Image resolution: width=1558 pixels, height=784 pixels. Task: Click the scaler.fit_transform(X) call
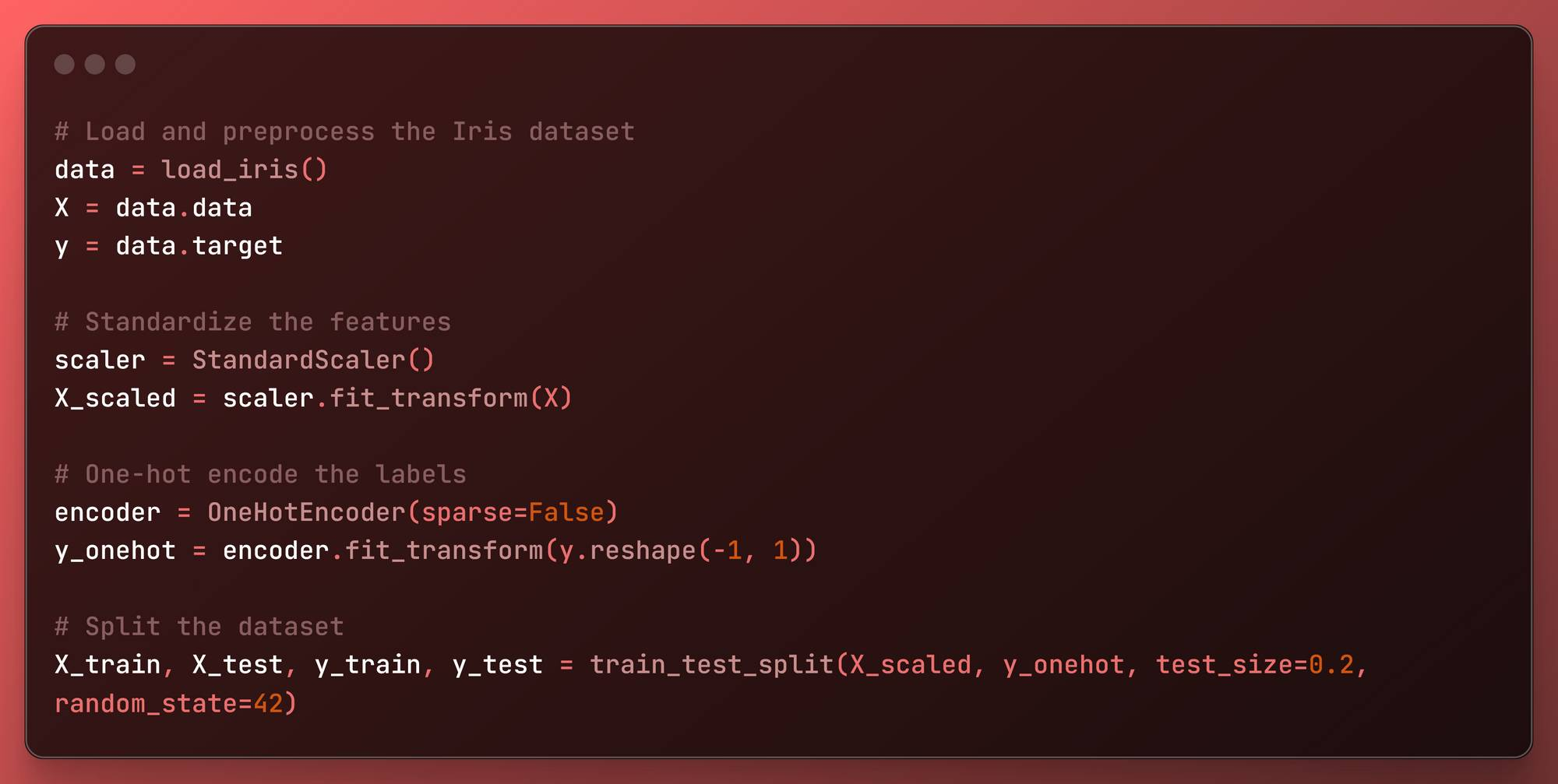click(397, 399)
